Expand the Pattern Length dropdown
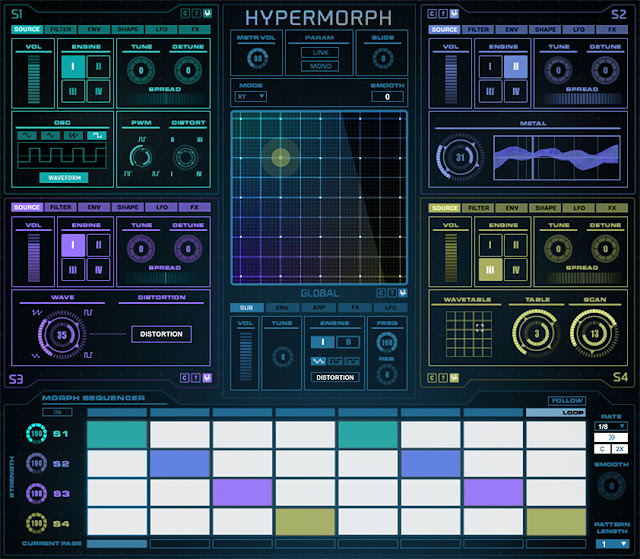640x559 pixels. [x=612, y=544]
